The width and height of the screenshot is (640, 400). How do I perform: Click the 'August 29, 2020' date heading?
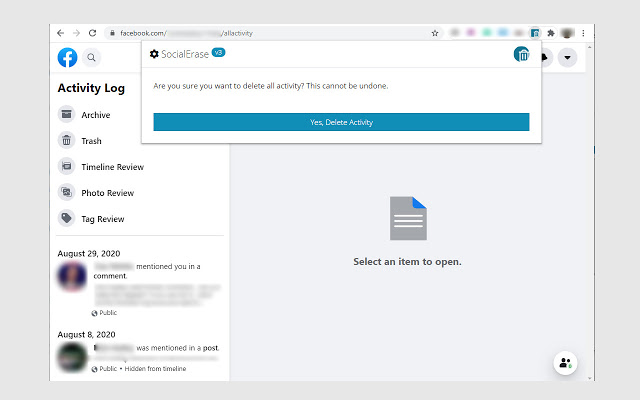89,253
